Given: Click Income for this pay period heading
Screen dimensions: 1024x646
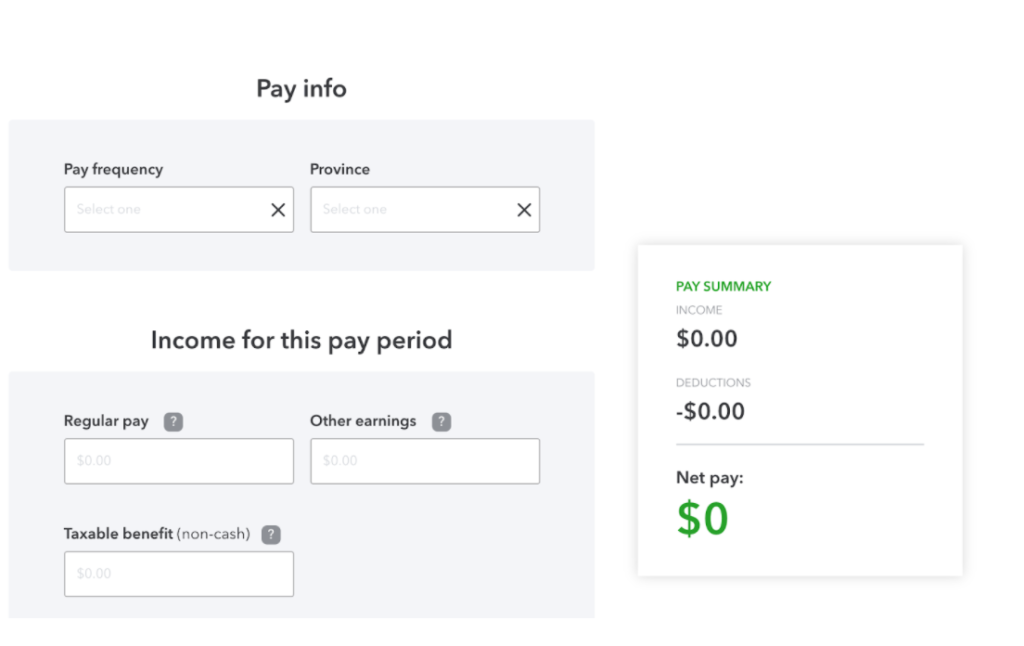Looking at the screenshot, I should pyautogui.click(x=301, y=340).
